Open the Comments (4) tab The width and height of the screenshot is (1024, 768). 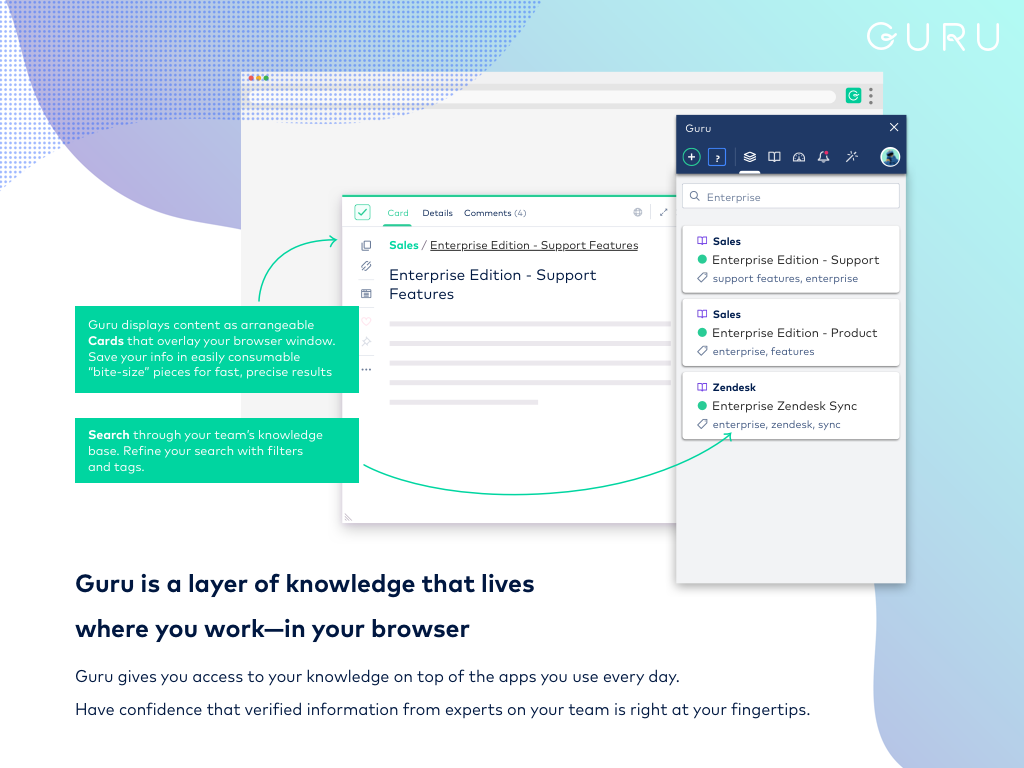coord(495,213)
